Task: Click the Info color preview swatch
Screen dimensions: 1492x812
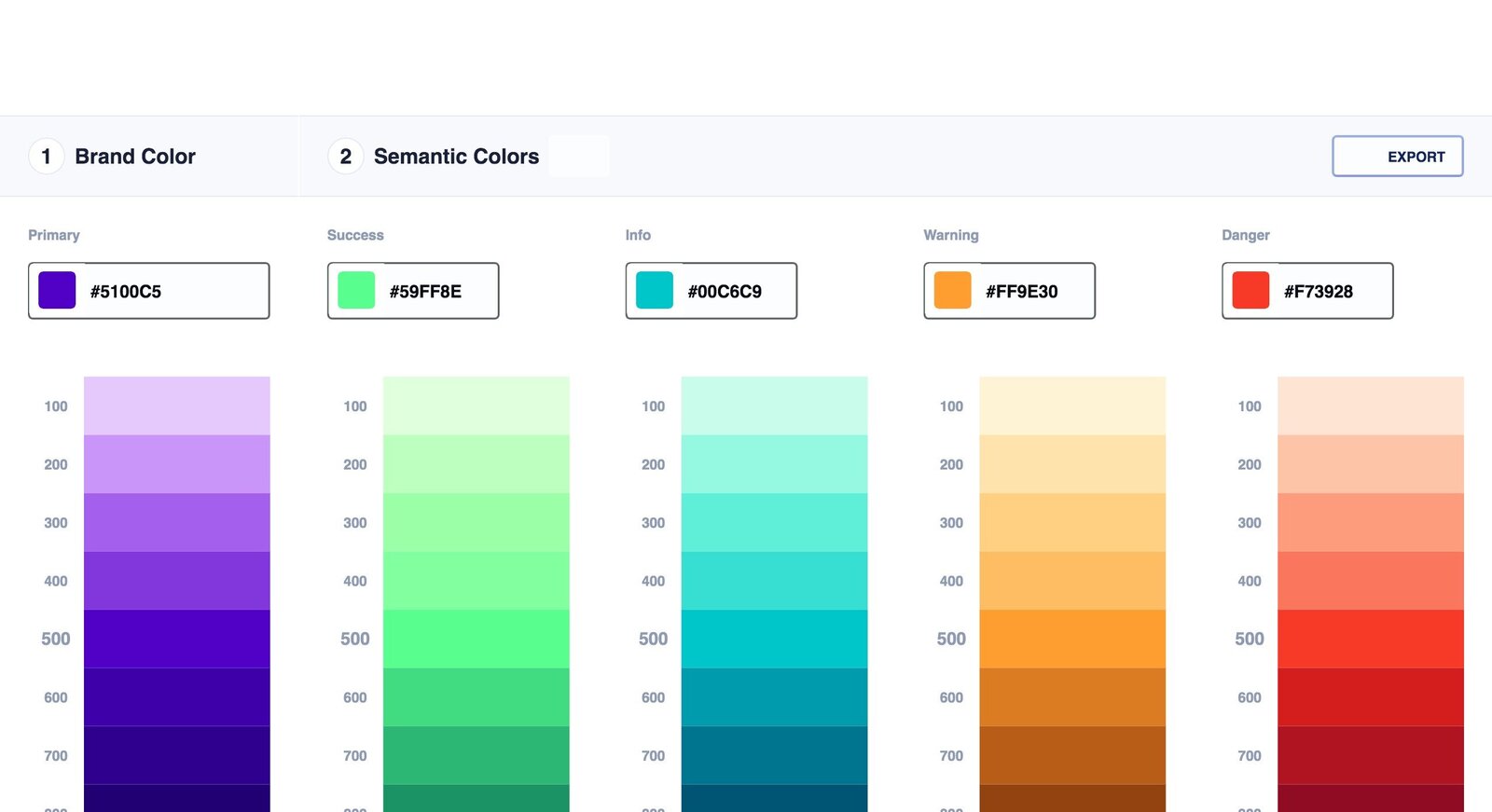Action: pos(655,291)
